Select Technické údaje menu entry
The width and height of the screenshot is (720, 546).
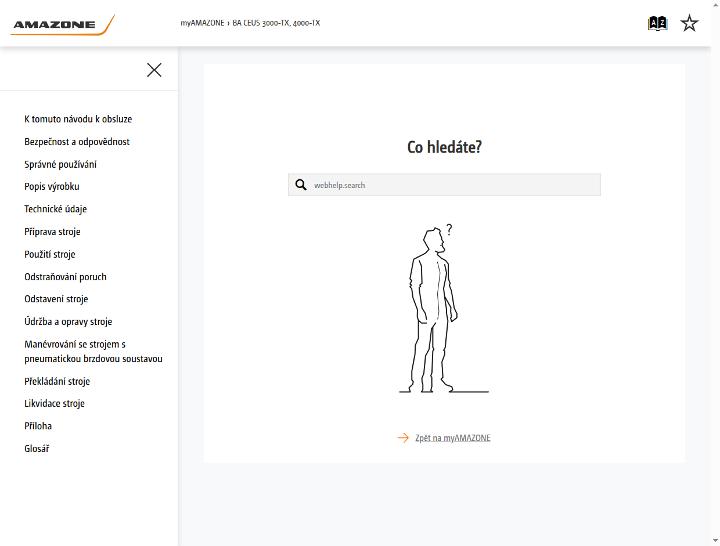[56, 209]
